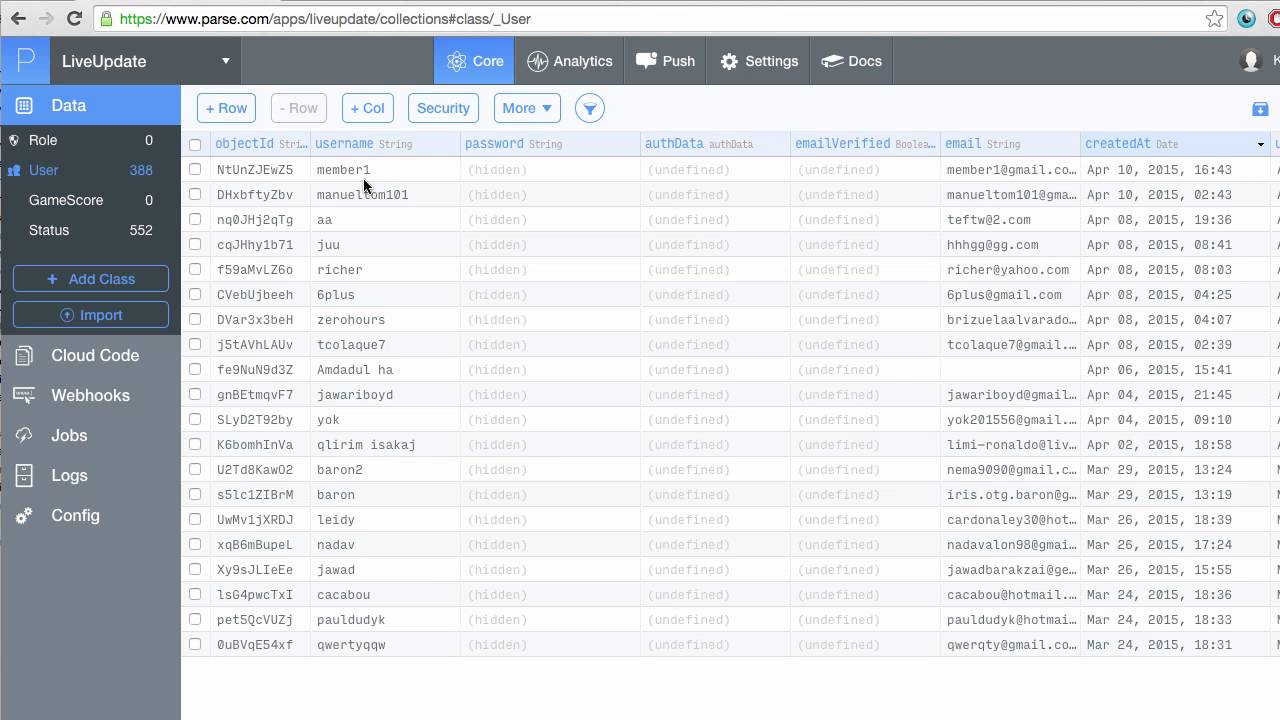Click the Role shield icon
Screen dimensions: 1280x720
14,140
